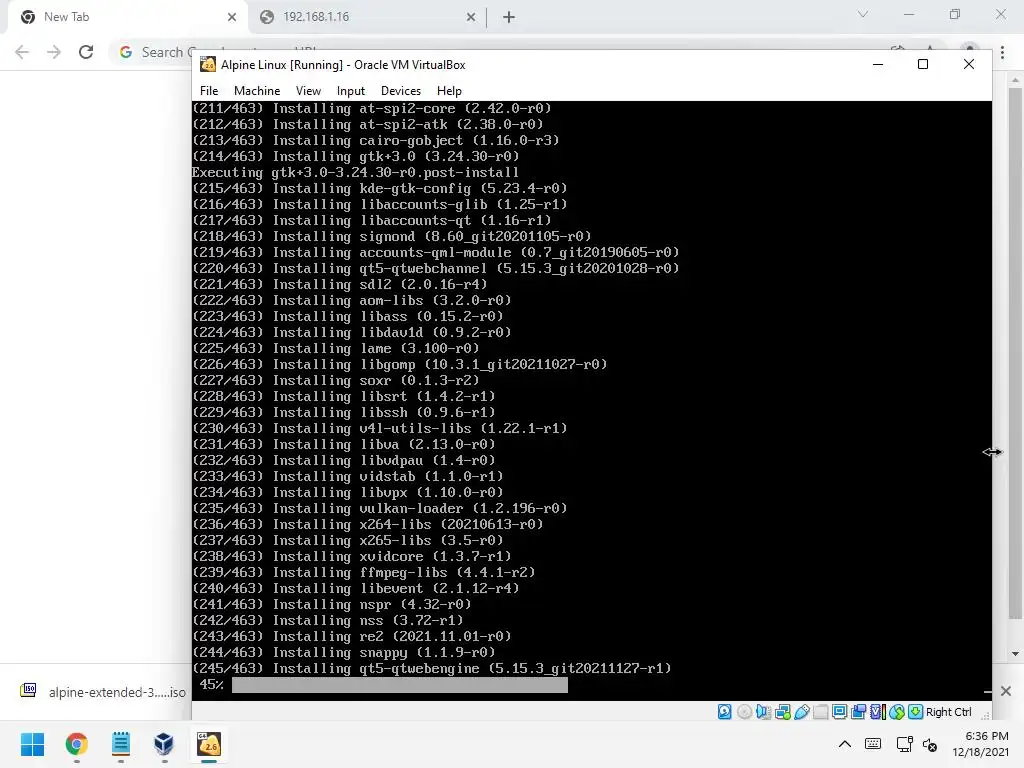Click the CPU/virtualization status indicator icon
Screen dimensions: 1024x768
878,712
